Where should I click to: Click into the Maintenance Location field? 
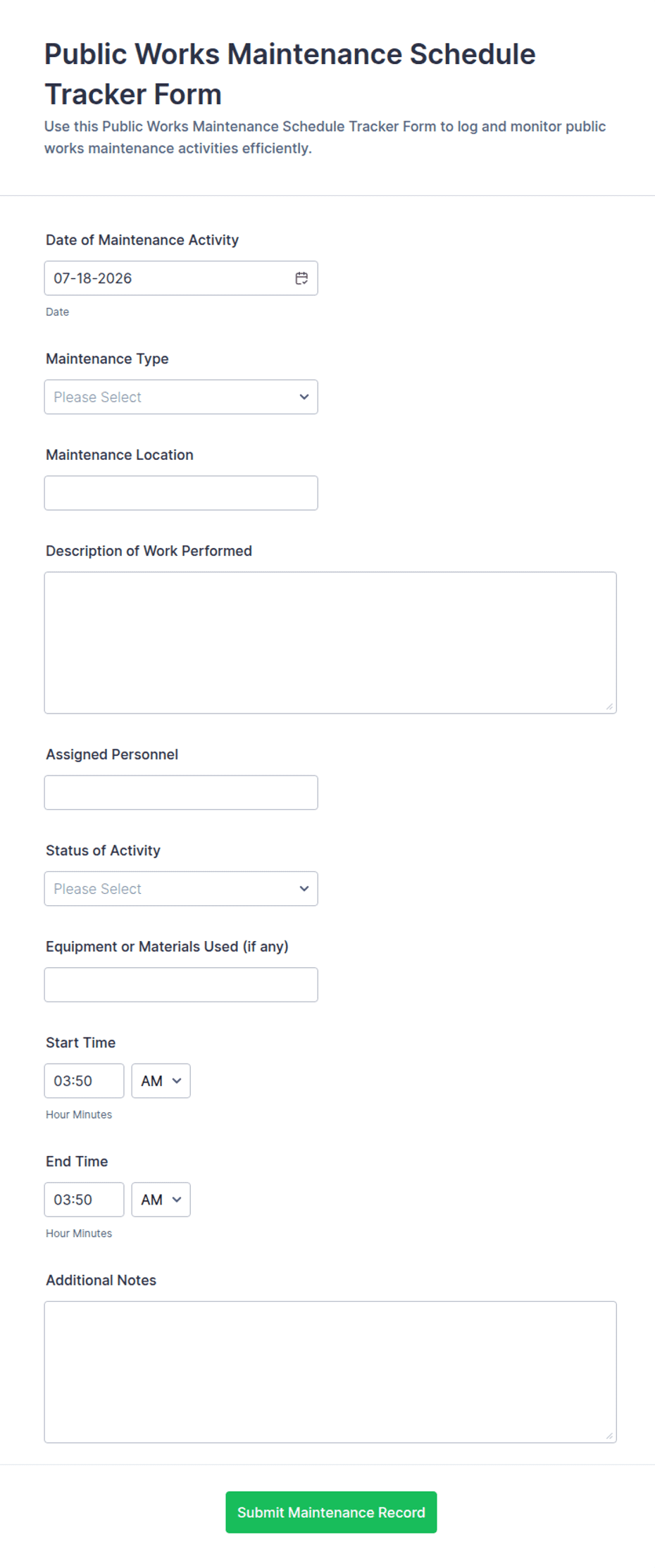tap(181, 493)
